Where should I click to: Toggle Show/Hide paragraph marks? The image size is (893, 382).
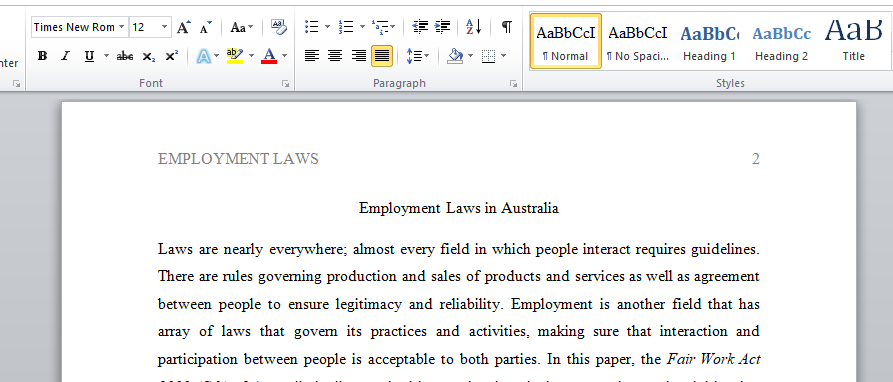click(x=506, y=27)
